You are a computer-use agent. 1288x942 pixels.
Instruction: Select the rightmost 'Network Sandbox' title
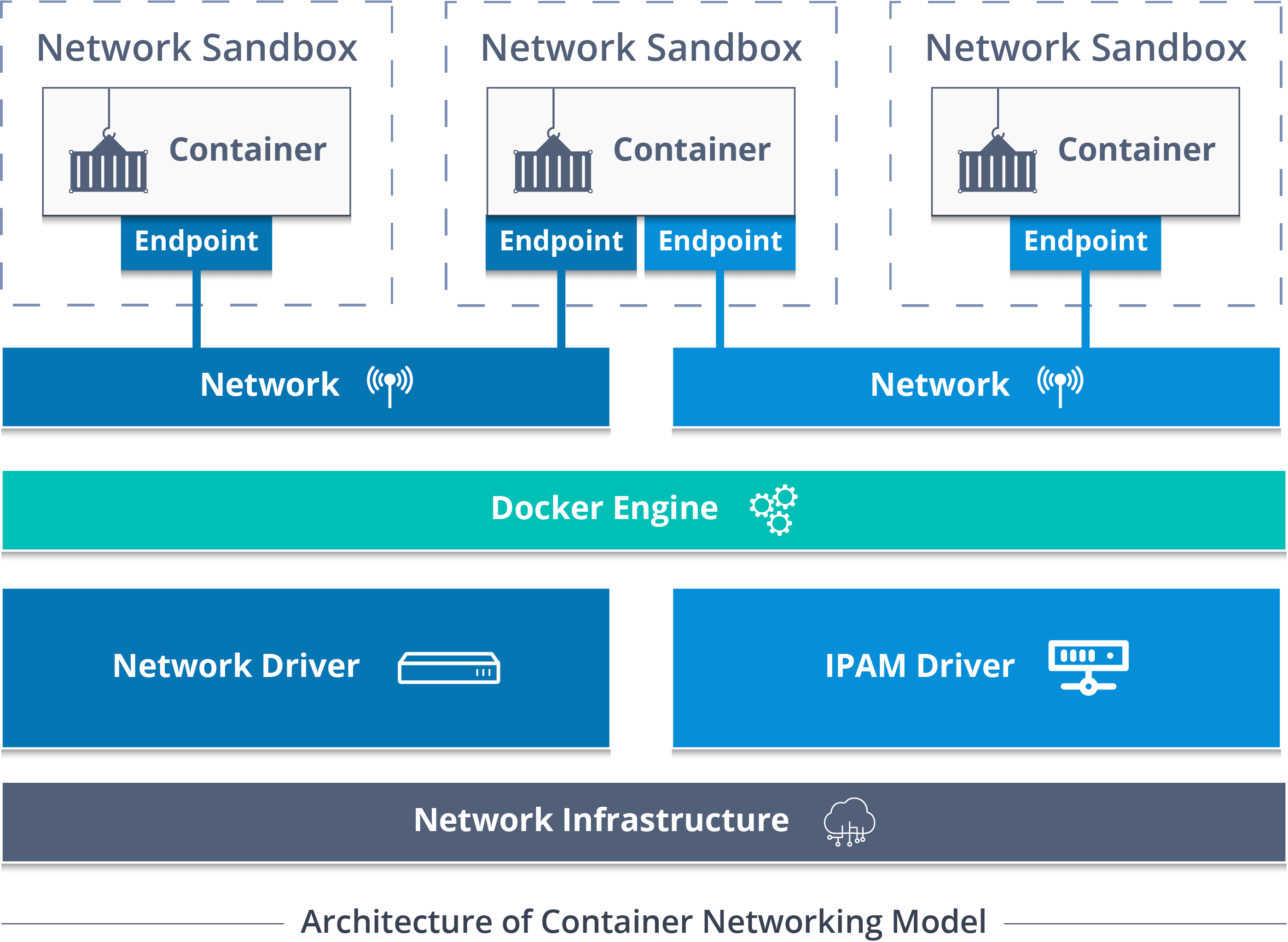point(1085,47)
